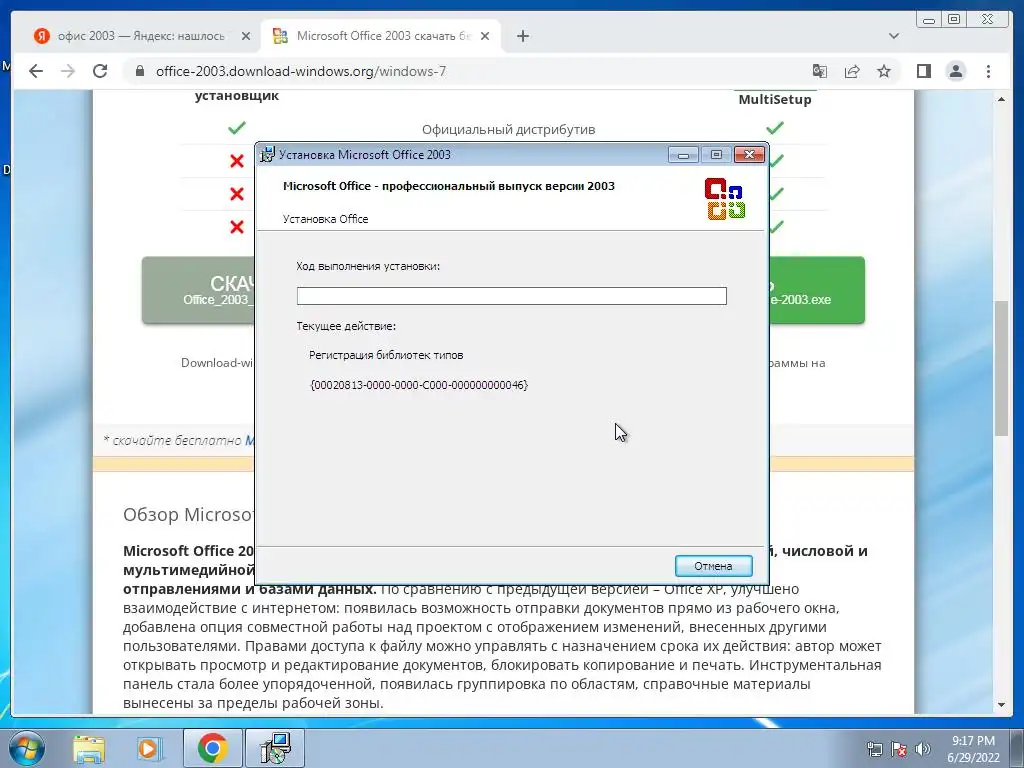Click the installer title bar icon
The height and width of the screenshot is (768, 1024).
point(267,155)
